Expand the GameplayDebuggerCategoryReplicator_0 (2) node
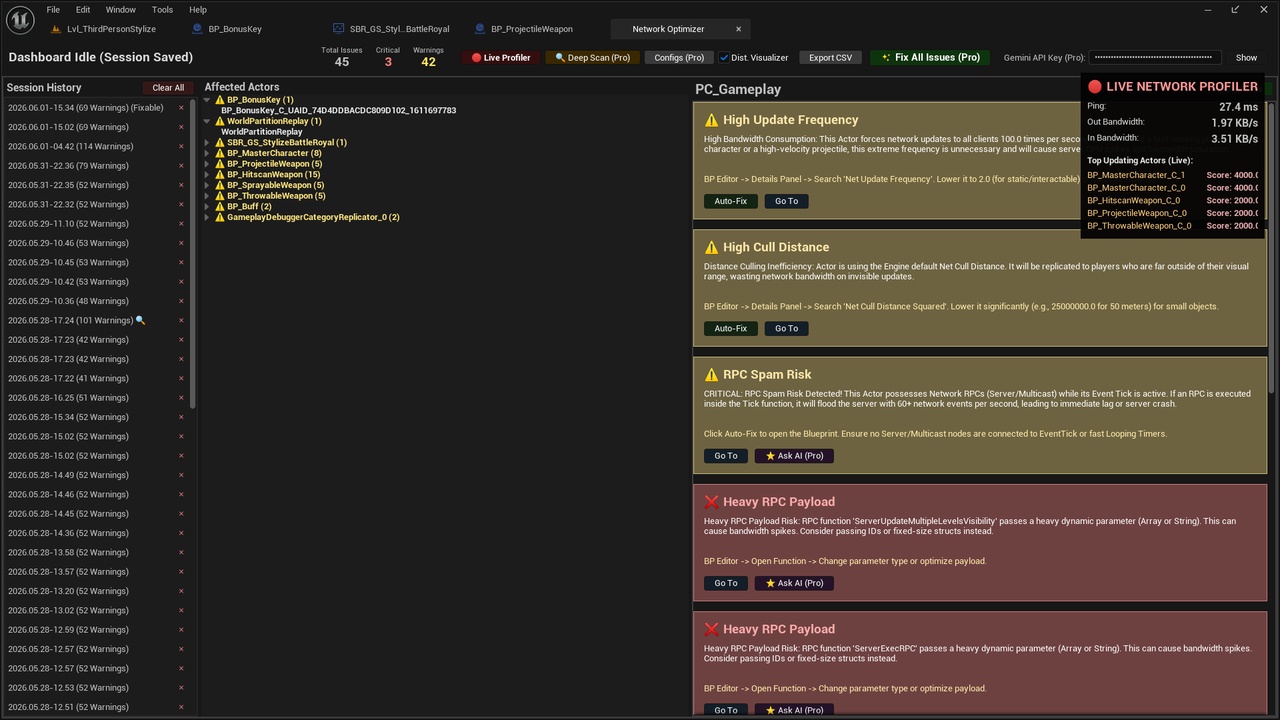 207,217
